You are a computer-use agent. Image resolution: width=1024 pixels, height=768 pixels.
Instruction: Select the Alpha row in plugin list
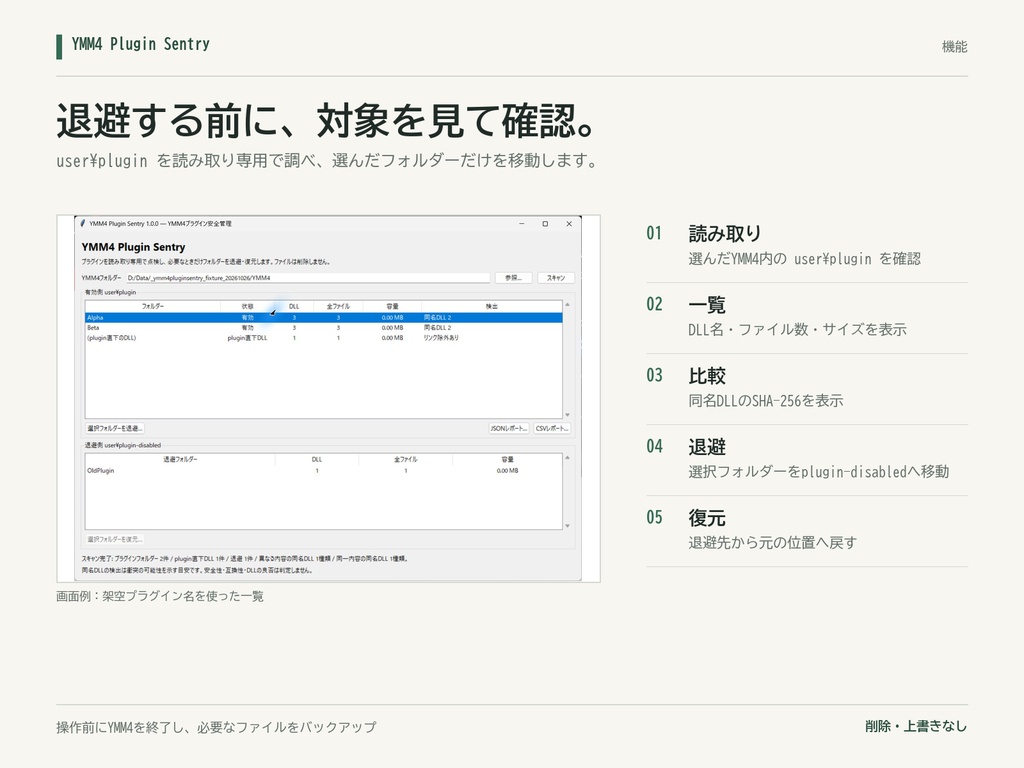323,317
